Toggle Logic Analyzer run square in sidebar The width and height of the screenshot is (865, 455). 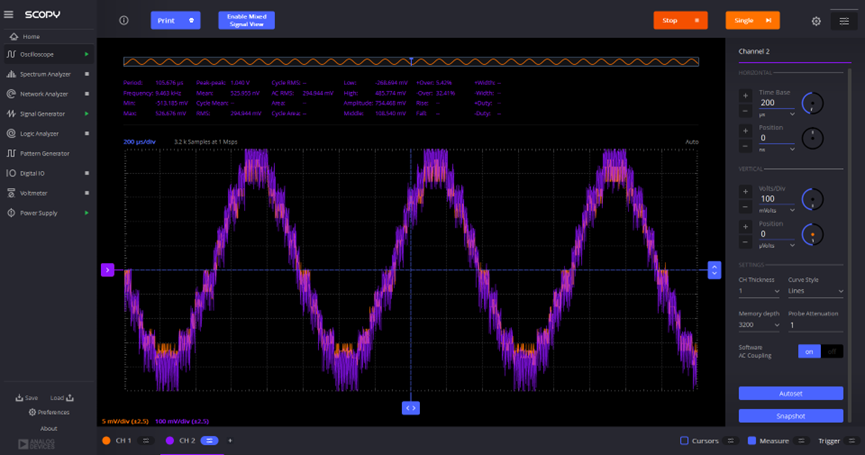click(87, 133)
